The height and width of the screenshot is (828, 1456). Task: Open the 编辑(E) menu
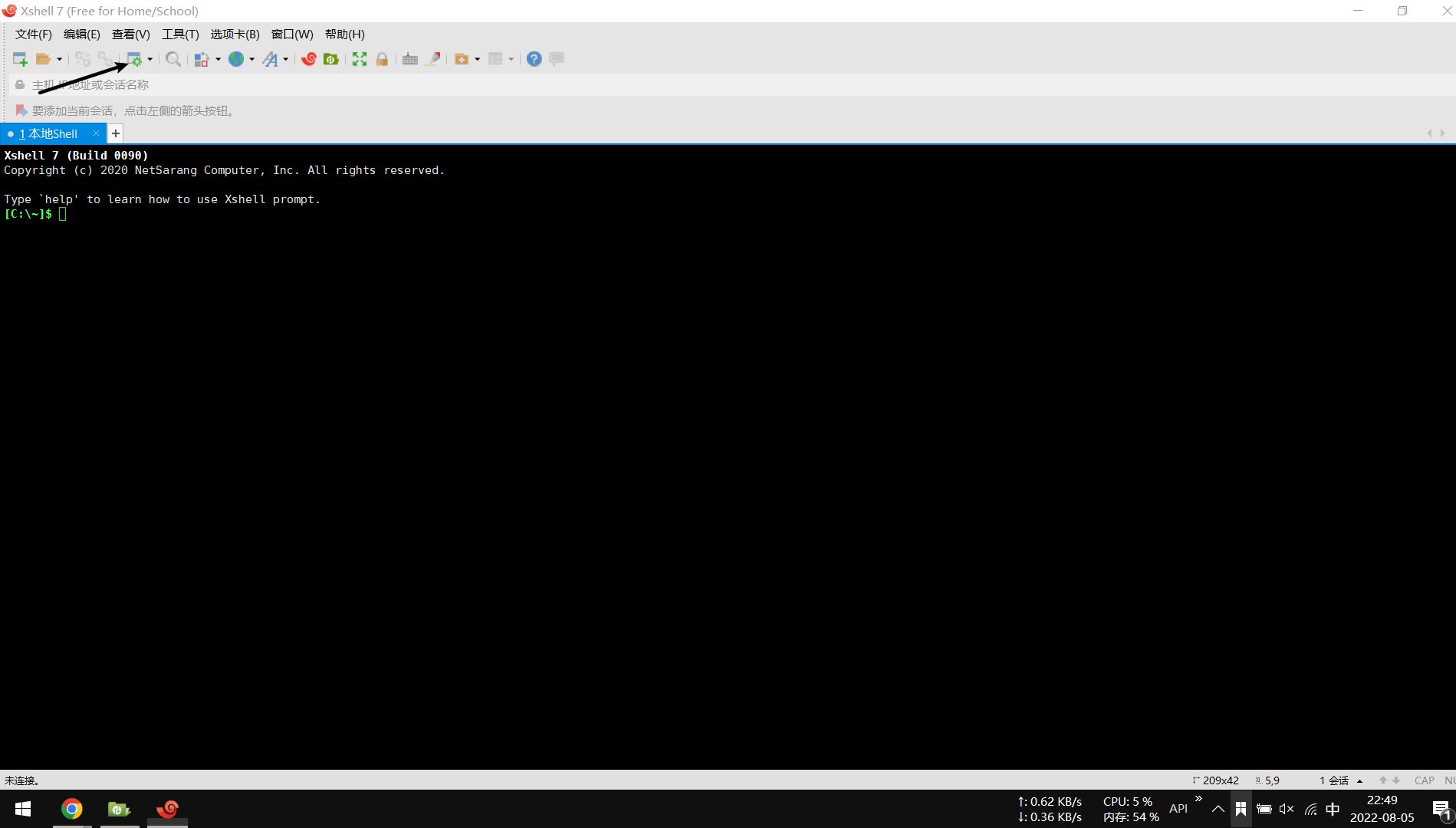[x=82, y=34]
